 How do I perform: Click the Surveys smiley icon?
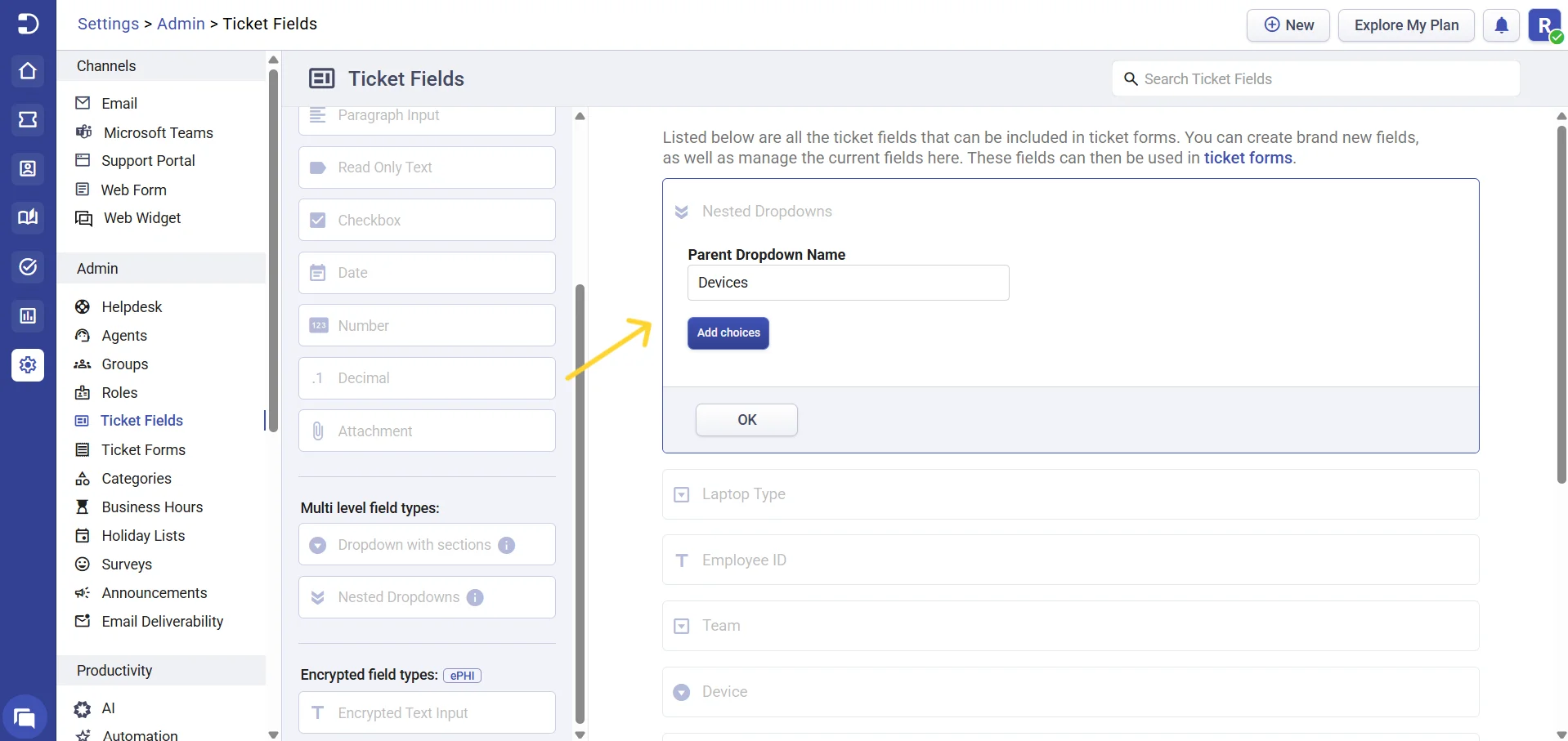point(83,564)
